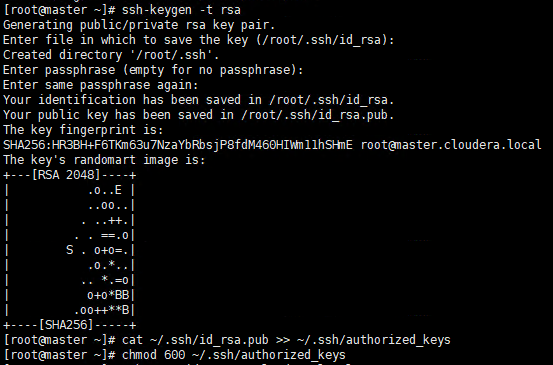The height and width of the screenshot is (365, 553).
Task: Click the id_rsa.pub path in public key line
Action: pyautogui.click(x=315, y=115)
